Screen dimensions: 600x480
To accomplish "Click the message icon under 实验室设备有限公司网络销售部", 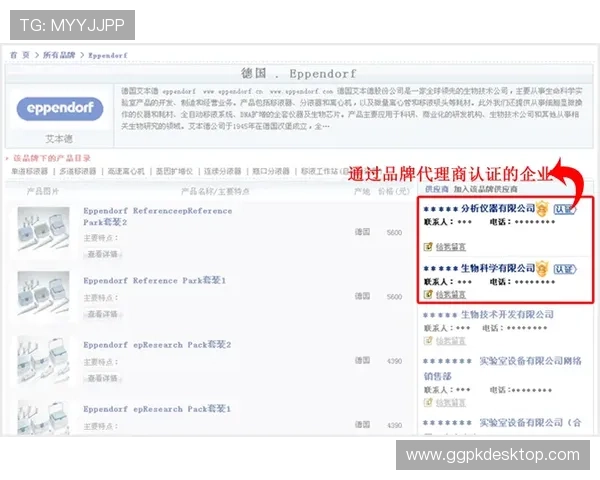I will pyautogui.click(x=428, y=402).
